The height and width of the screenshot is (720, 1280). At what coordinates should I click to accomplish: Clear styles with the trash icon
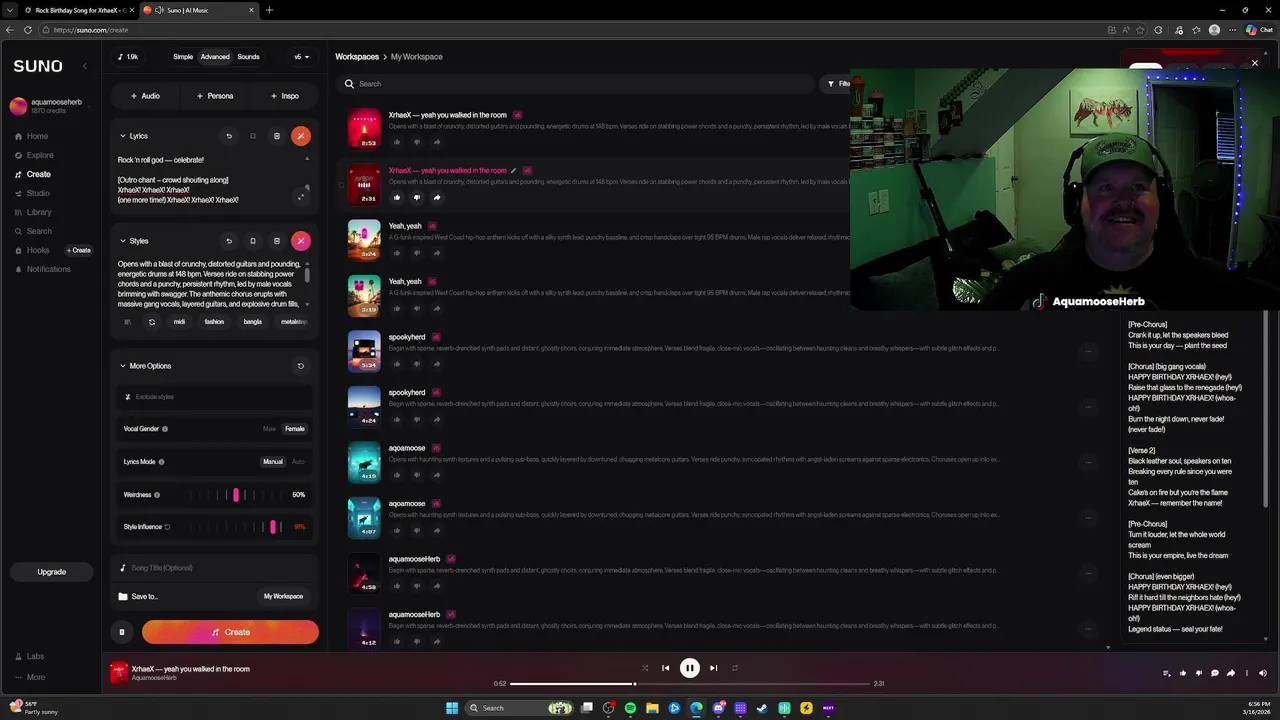coord(277,241)
